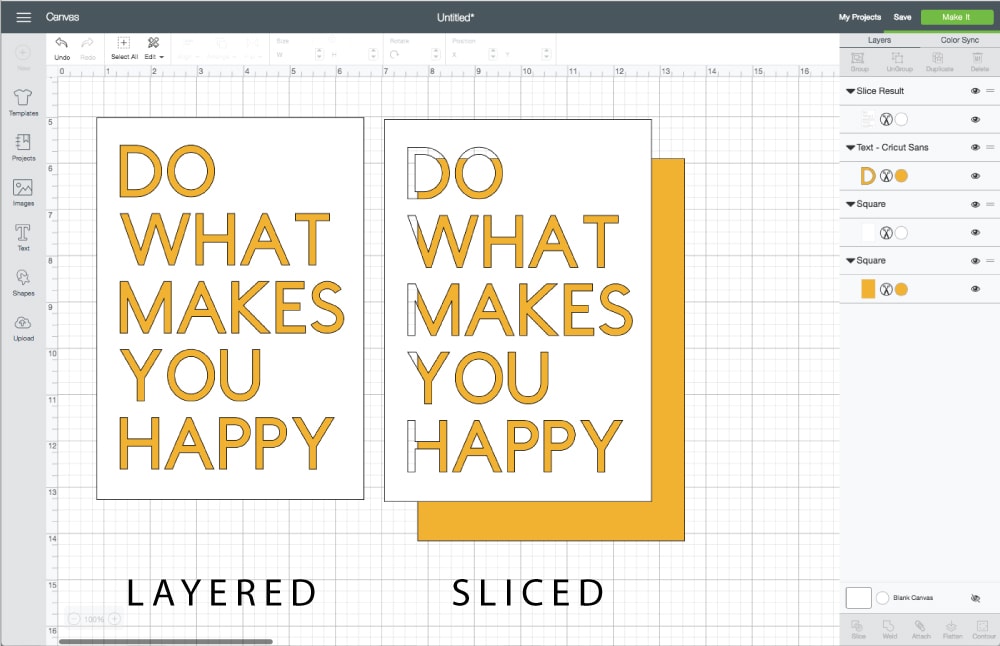Viewport: 1000px width, 646px height.
Task: Click the Select All icon
Action: click(x=124, y=44)
